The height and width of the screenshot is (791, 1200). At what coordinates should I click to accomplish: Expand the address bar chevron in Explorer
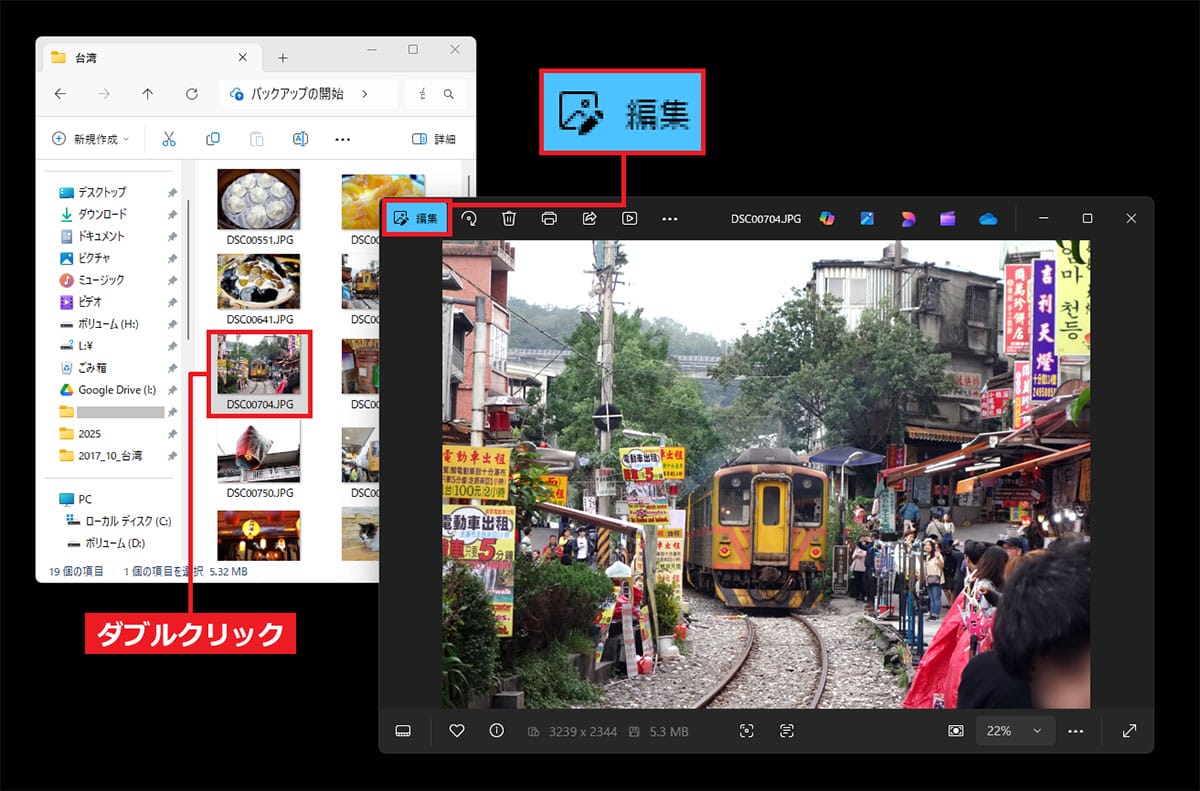coord(364,94)
